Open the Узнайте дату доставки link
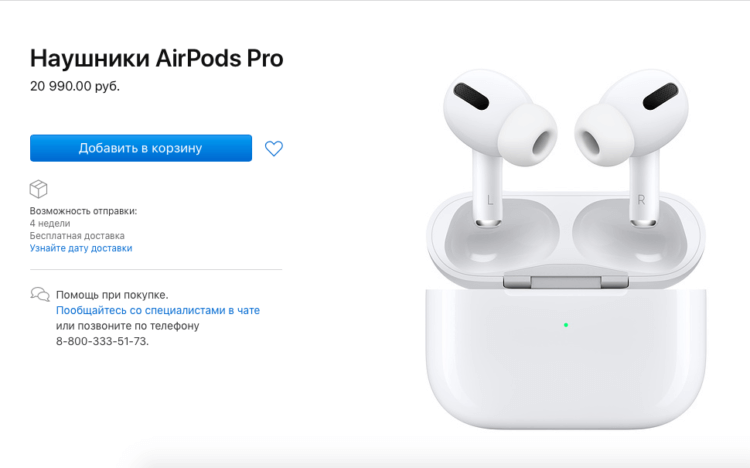Viewport: 750px width, 468px height. pos(81,248)
